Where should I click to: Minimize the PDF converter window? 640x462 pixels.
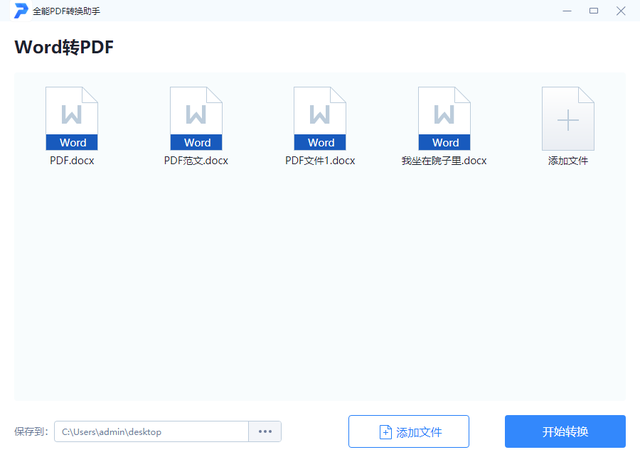(567, 11)
